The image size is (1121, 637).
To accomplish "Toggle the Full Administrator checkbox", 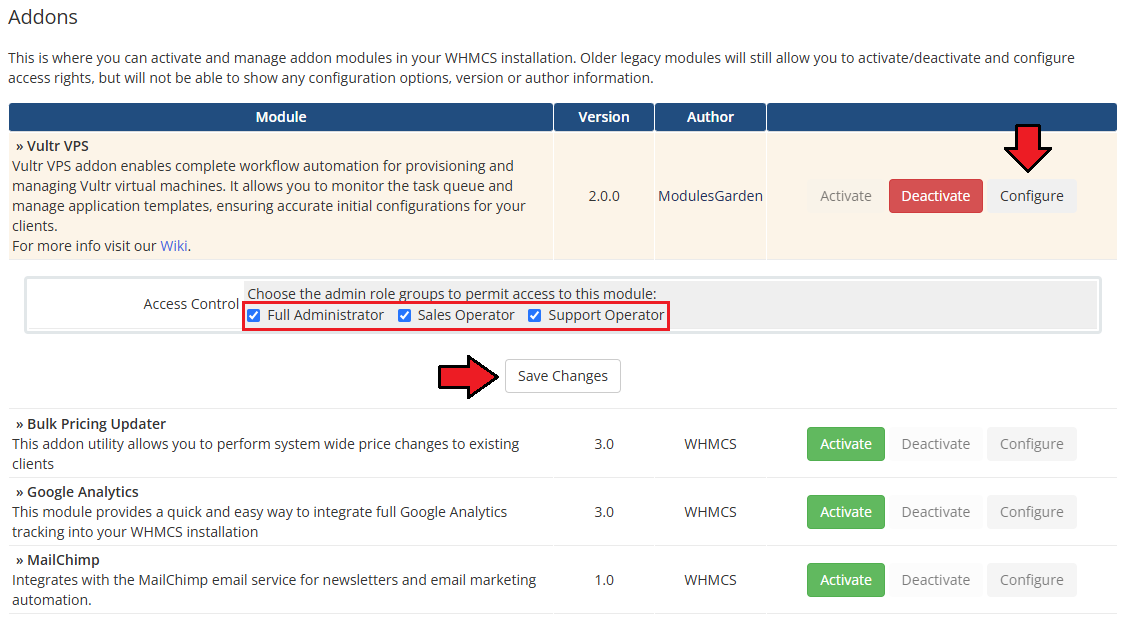I will click(x=254, y=315).
